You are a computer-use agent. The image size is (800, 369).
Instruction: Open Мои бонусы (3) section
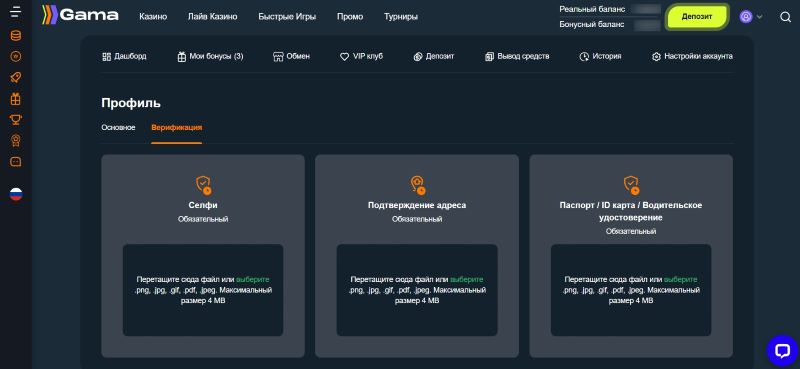pyautogui.click(x=210, y=57)
